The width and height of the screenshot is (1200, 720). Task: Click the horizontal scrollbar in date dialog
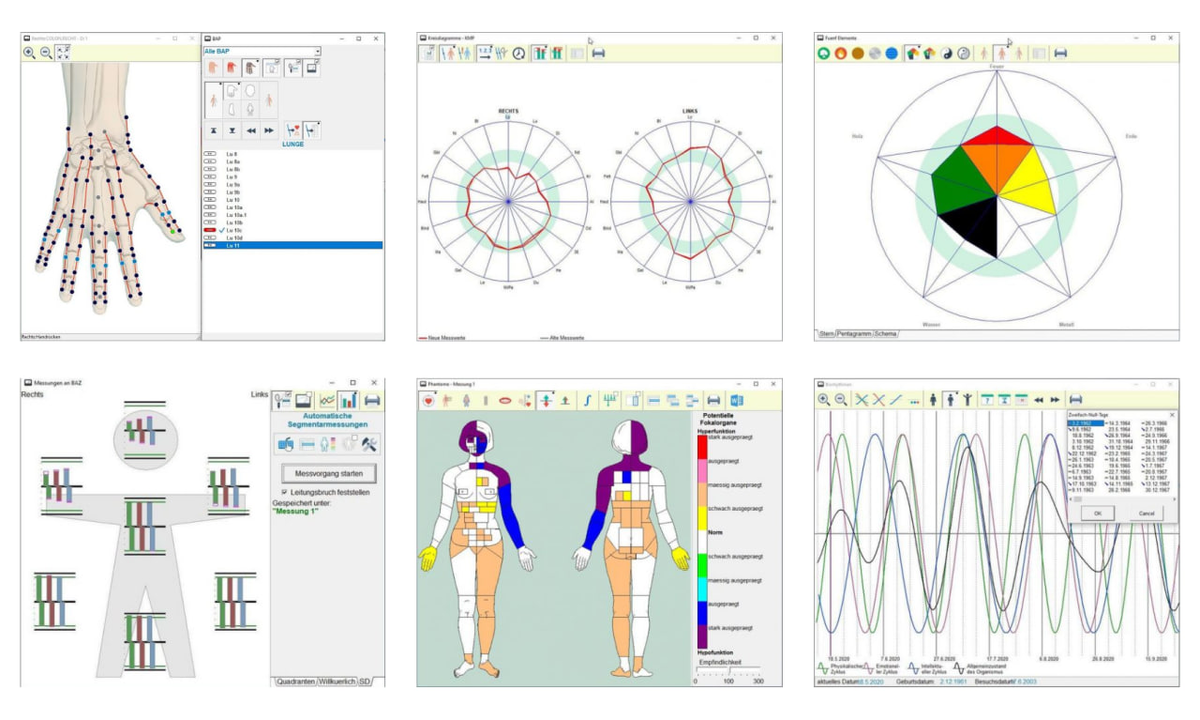tap(1123, 499)
